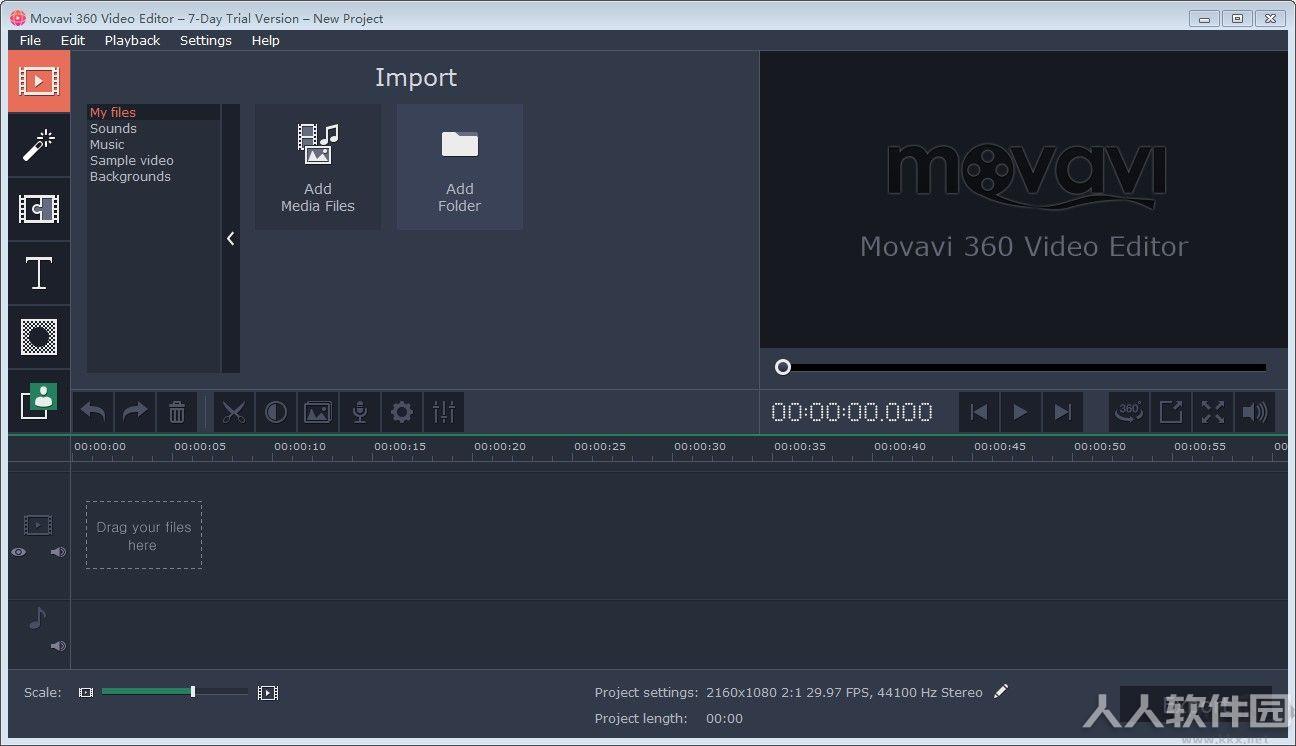Click timeline ruler at 00:00:30

[700, 446]
